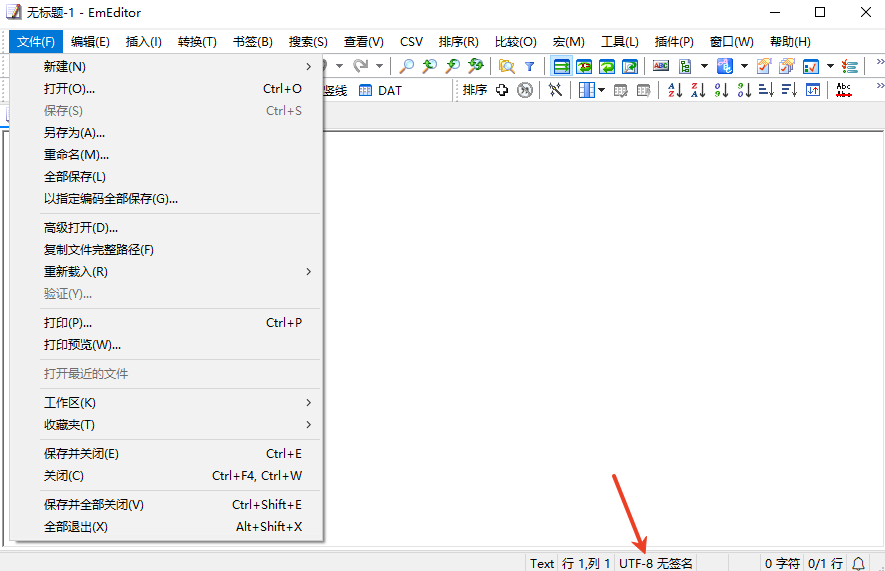
Task: Sort A to Z ascending icon
Action: click(x=675, y=90)
